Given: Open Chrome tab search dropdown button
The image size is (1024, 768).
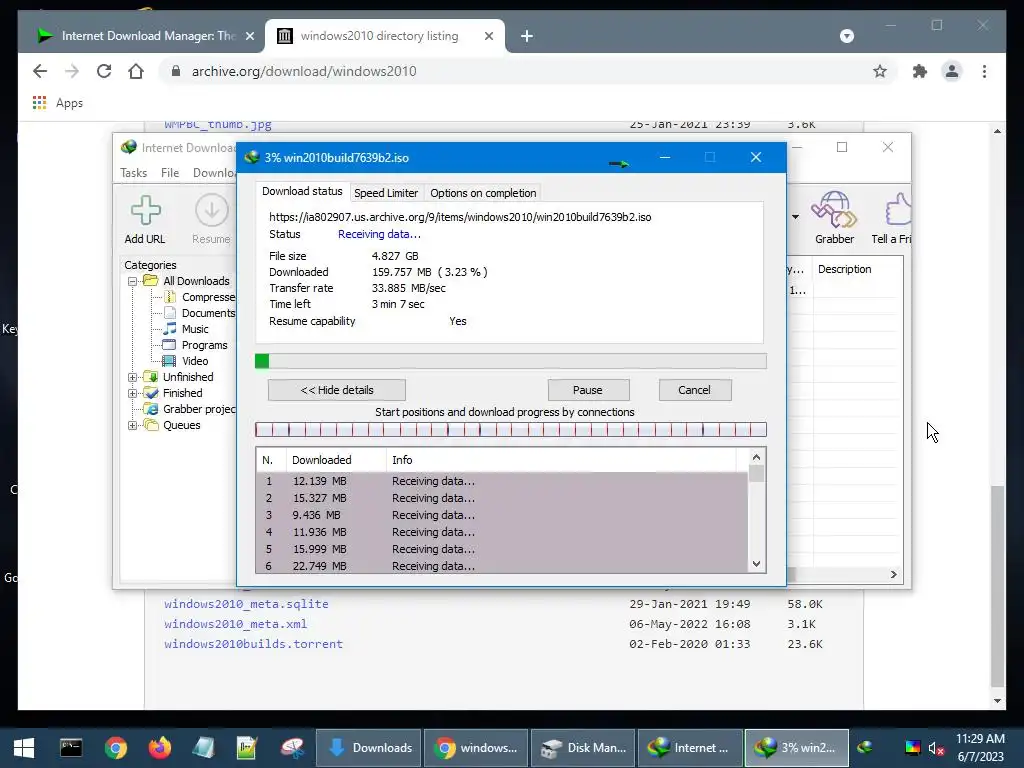Looking at the screenshot, I should [x=846, y=36].
